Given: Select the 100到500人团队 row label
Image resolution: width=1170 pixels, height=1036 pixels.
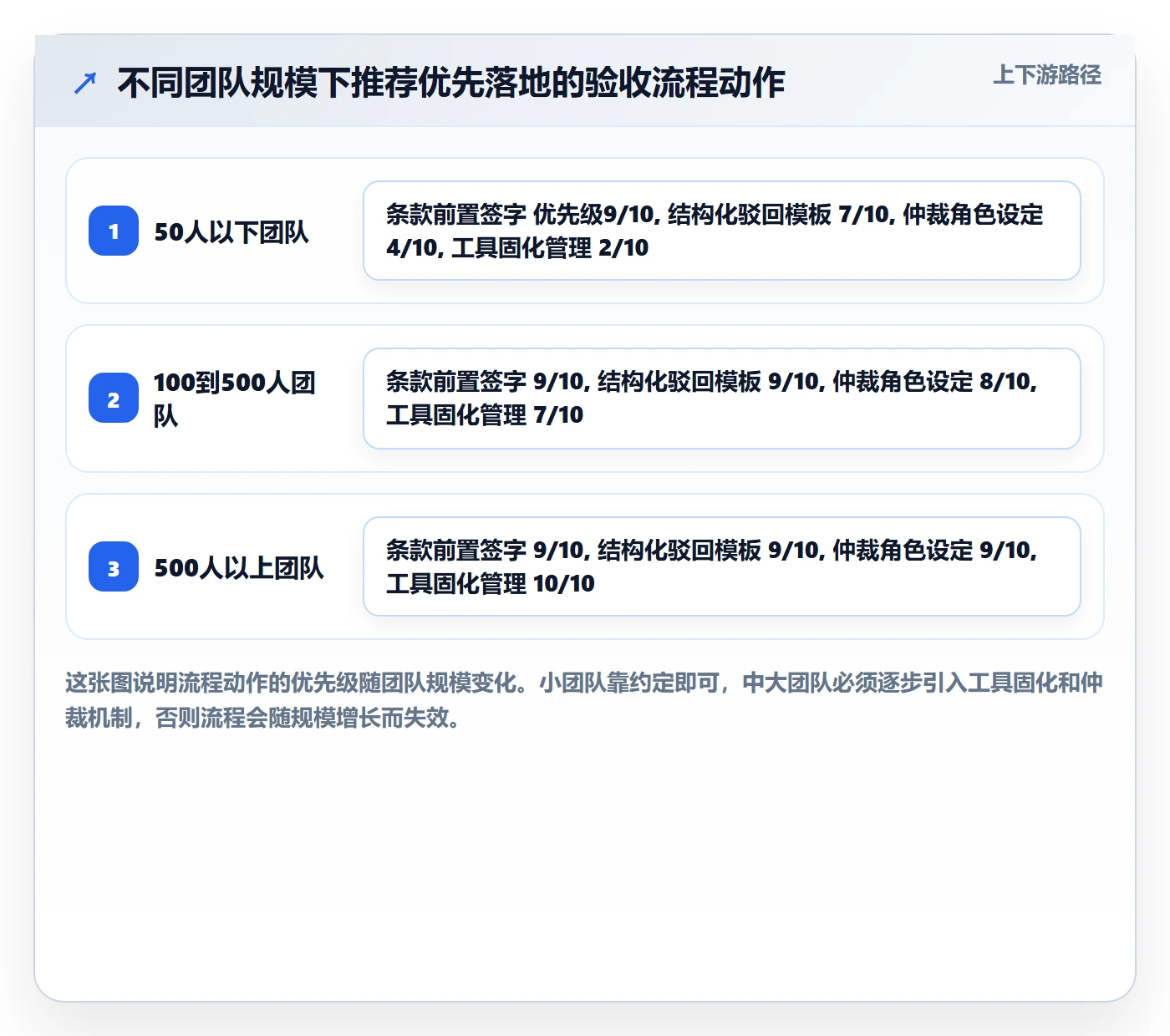Looking at the screenshot, I should point(235,399).
